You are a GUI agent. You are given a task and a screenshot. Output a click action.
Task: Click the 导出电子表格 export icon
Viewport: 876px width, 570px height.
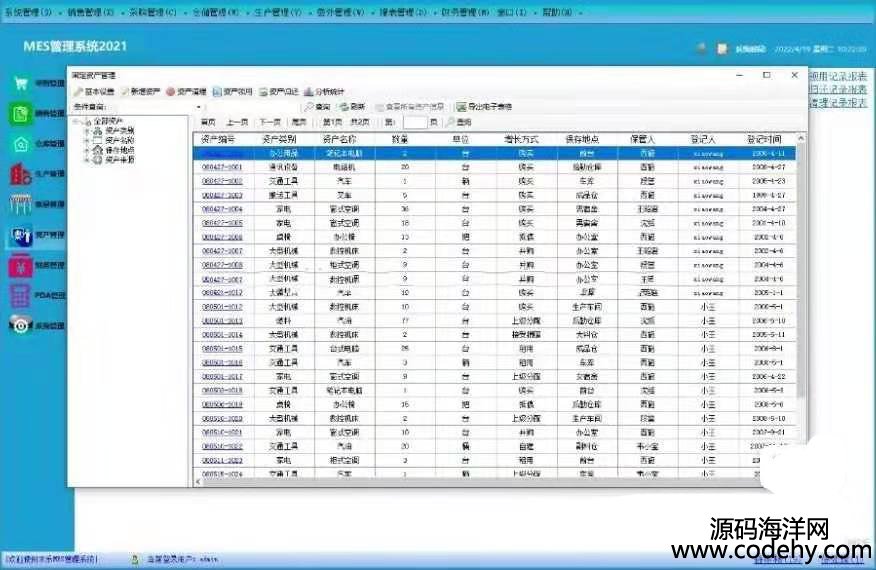[x=461, y=106]
